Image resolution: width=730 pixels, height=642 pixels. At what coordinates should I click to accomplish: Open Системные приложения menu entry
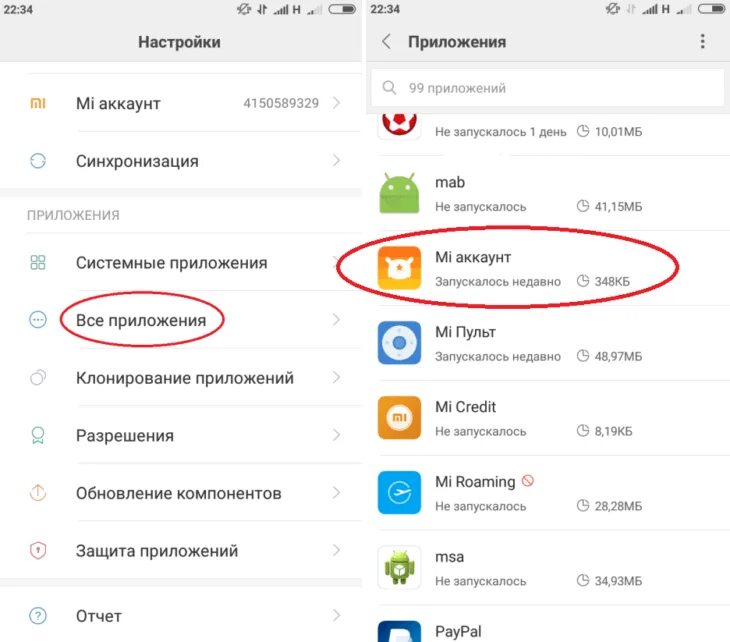pos(181,263)
